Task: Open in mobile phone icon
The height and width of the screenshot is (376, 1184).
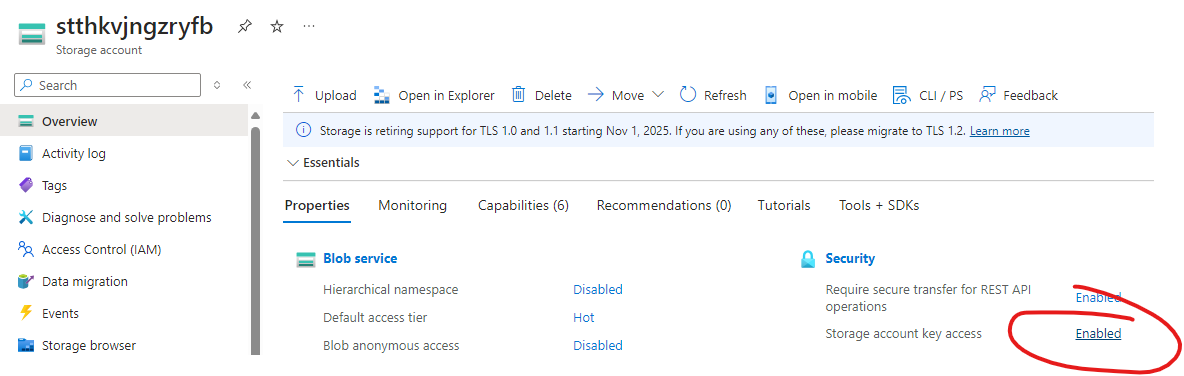Action: tap(771, 95)
